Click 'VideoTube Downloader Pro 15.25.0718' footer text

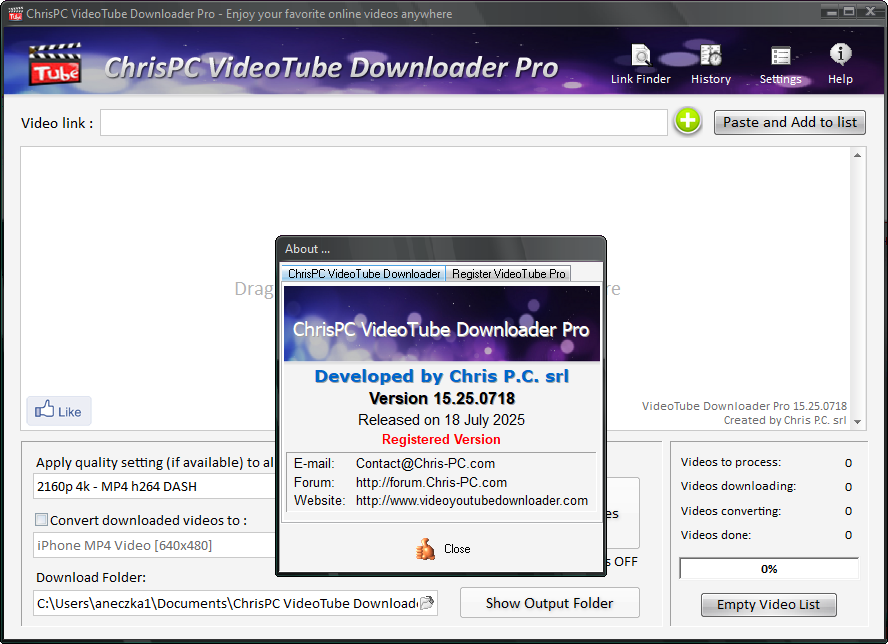(x=744, y=406)
